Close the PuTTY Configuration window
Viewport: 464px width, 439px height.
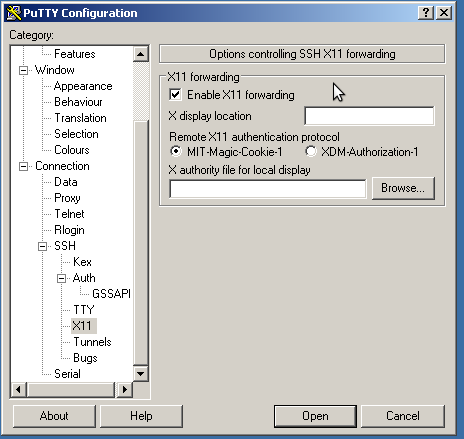pos(444,13)
